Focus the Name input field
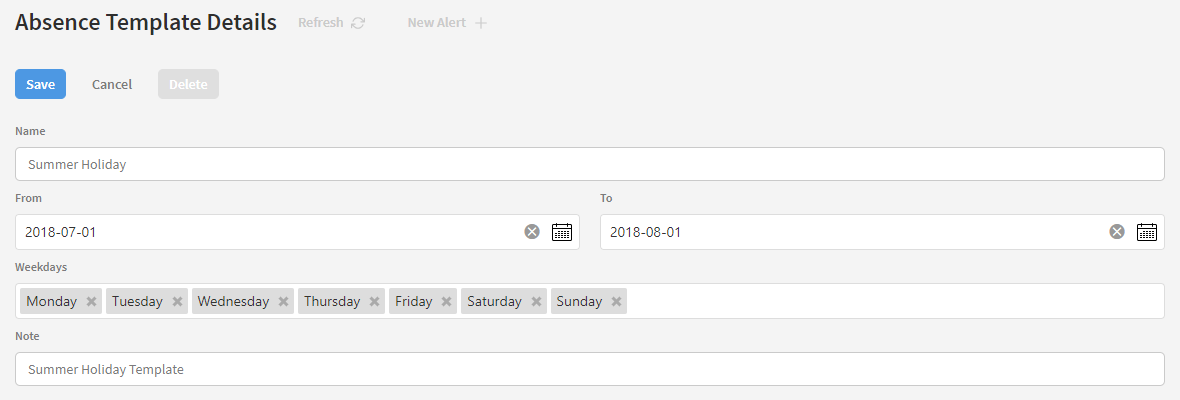1180x400 pixels. click(590, 164)
